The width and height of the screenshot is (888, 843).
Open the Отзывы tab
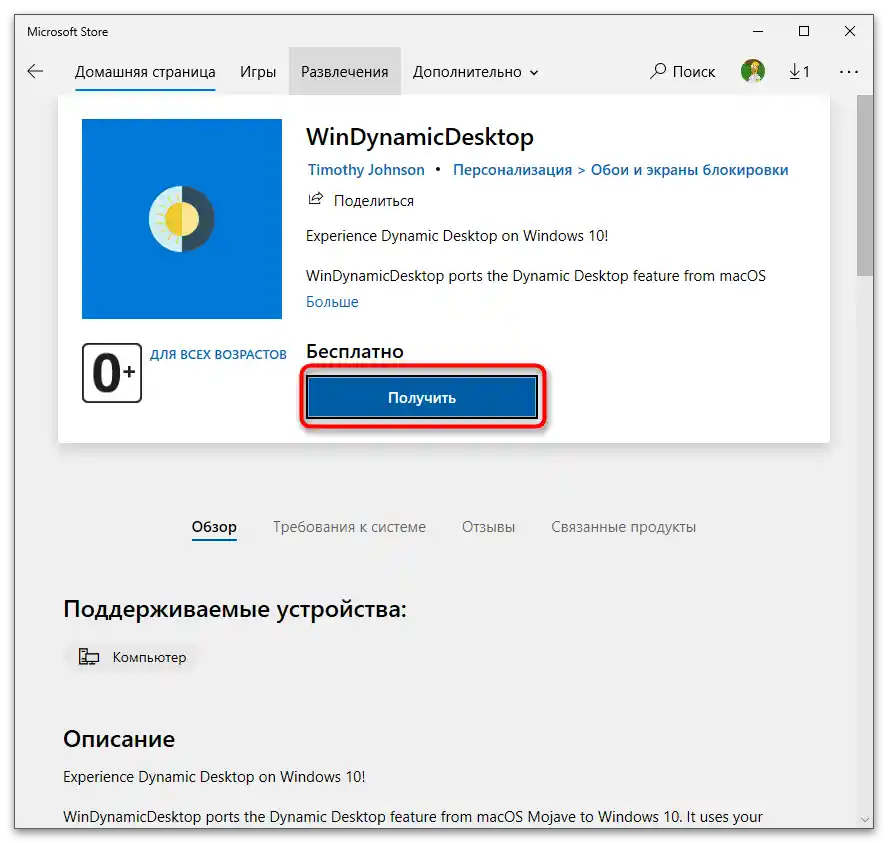click(x=488, y=527)
